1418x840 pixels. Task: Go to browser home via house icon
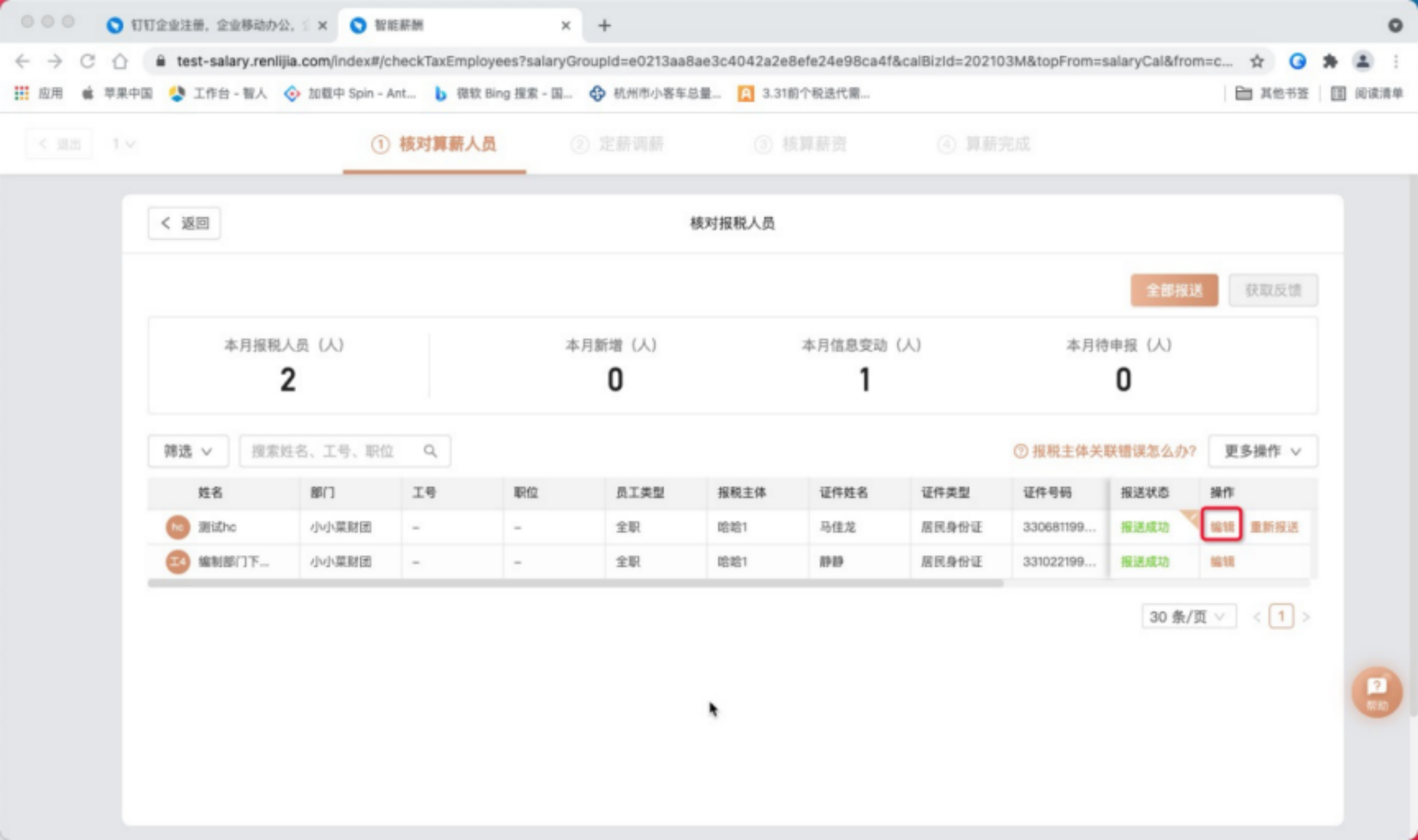(120, 61)
